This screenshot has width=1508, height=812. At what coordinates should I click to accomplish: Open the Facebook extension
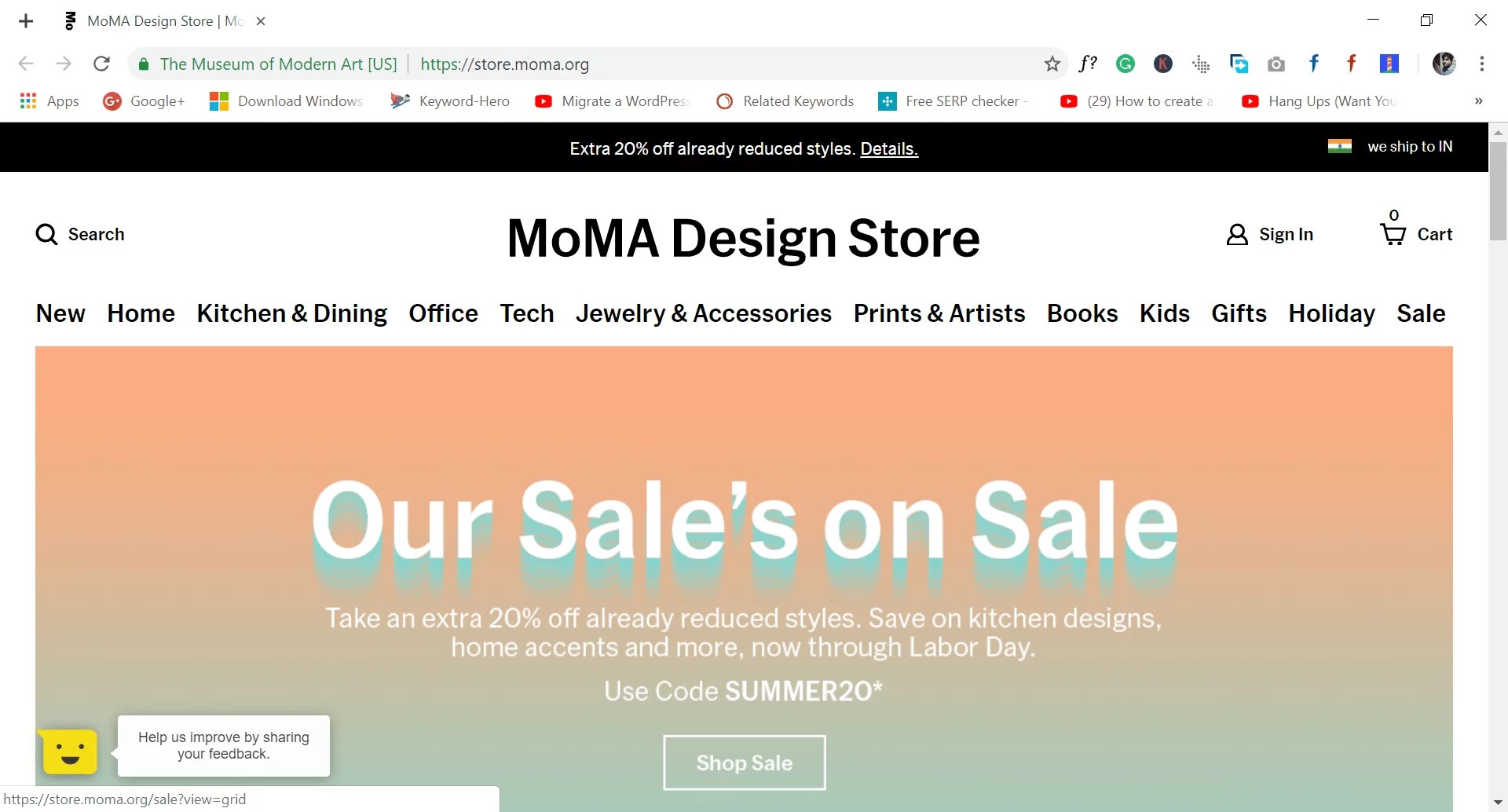point(1314,64)
